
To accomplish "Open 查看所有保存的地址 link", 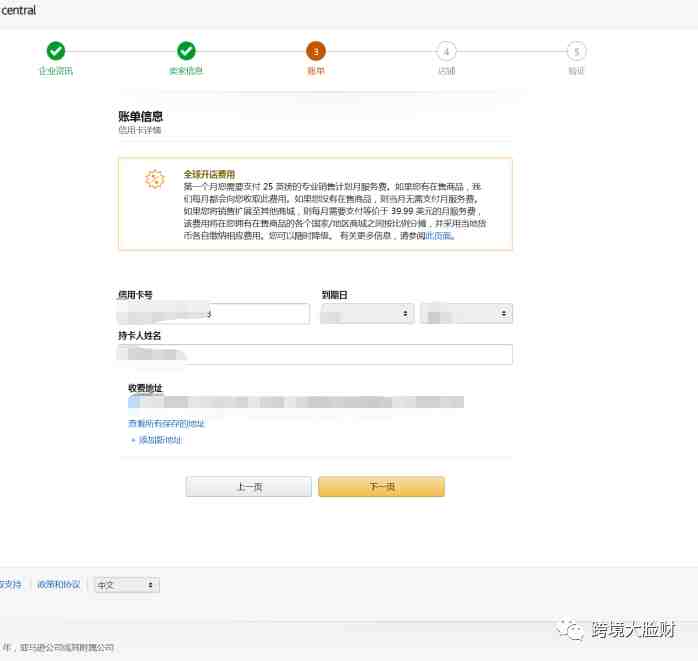I will tap(166, 423).
